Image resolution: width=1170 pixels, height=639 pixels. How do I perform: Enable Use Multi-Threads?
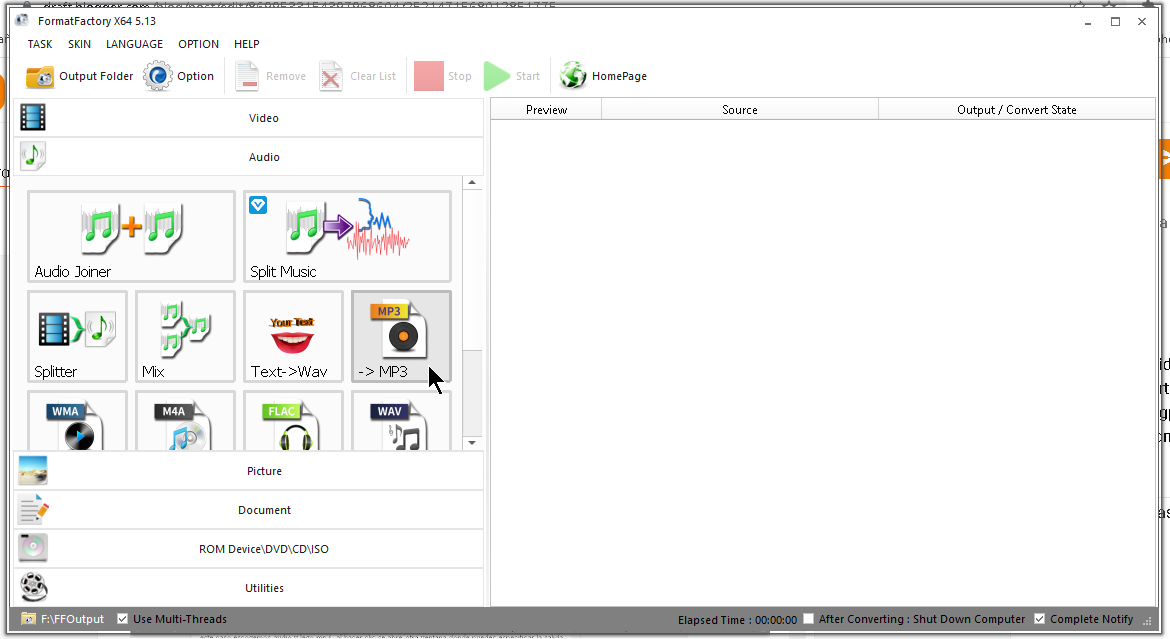[122, 619]
